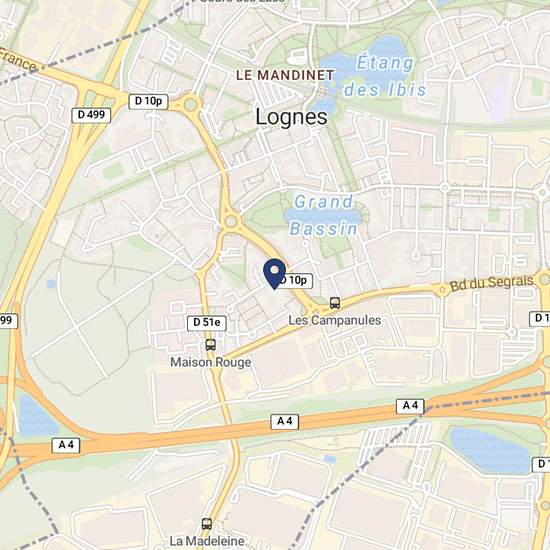This screenshot has width=550, height=550.
Task: Select the Maison Rouge bus stop icon
Action: point(210,344)
